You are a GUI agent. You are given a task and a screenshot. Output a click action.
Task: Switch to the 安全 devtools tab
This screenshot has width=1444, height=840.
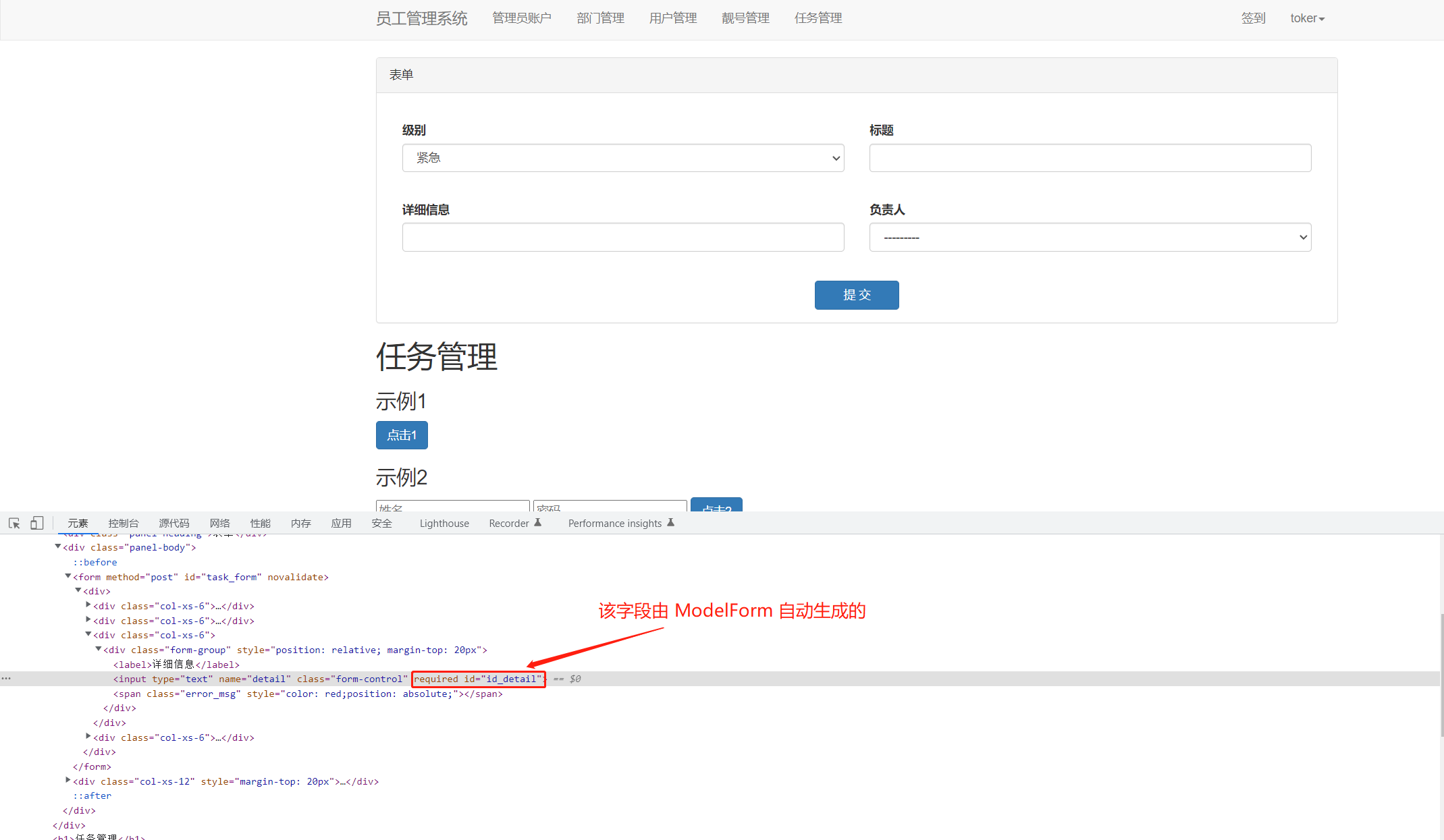pyautogui.click(x=382, y=523)
